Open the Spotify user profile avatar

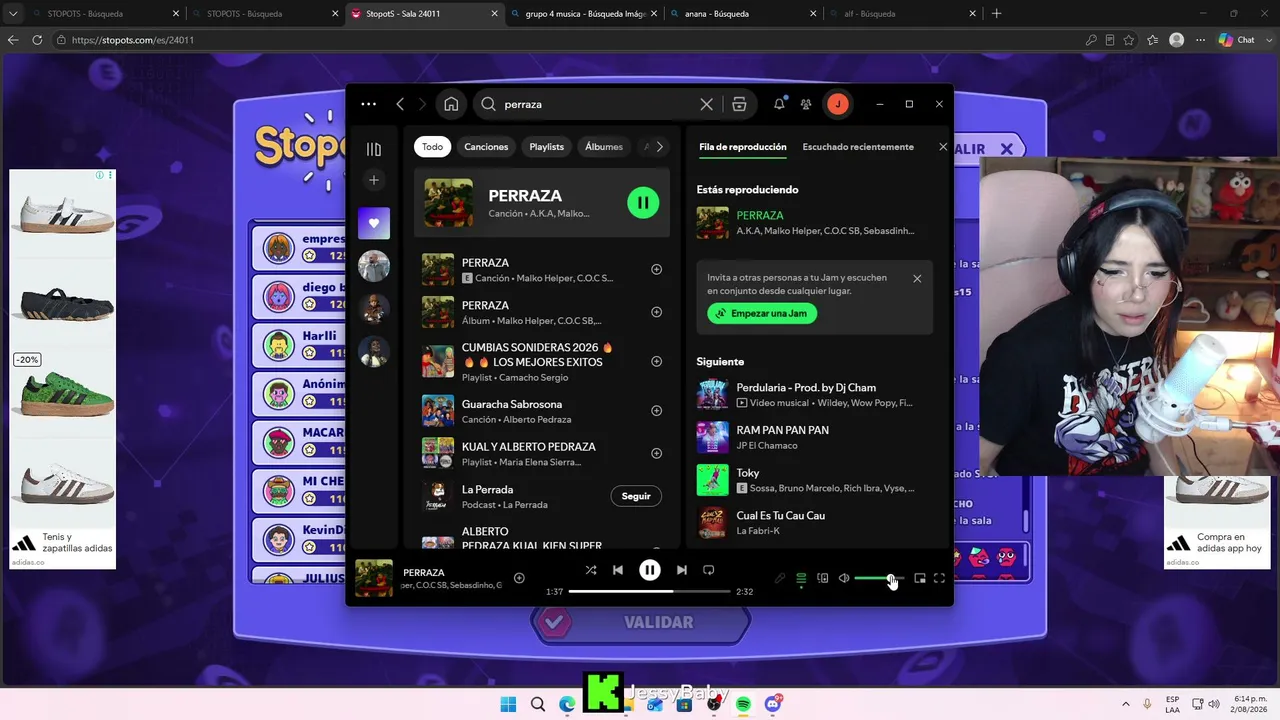coord(838,104)
